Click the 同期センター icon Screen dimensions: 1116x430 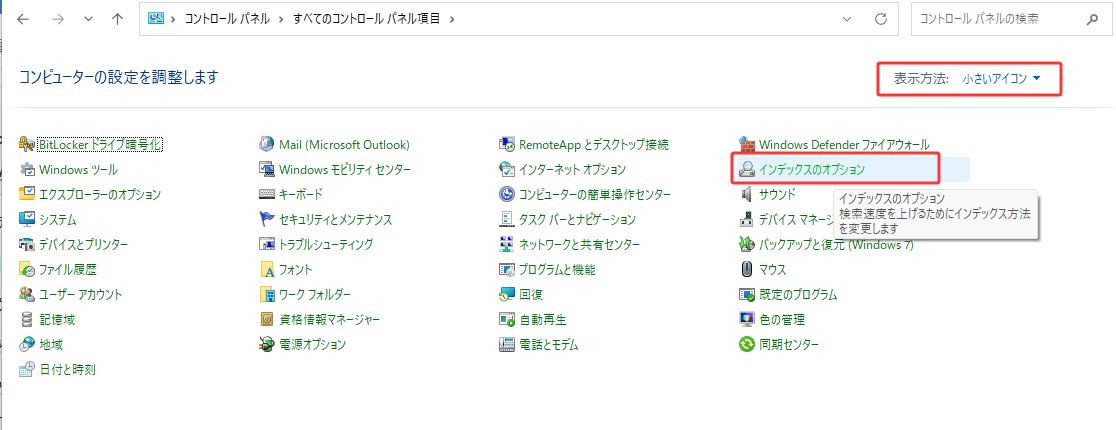[x=747, y=345]
